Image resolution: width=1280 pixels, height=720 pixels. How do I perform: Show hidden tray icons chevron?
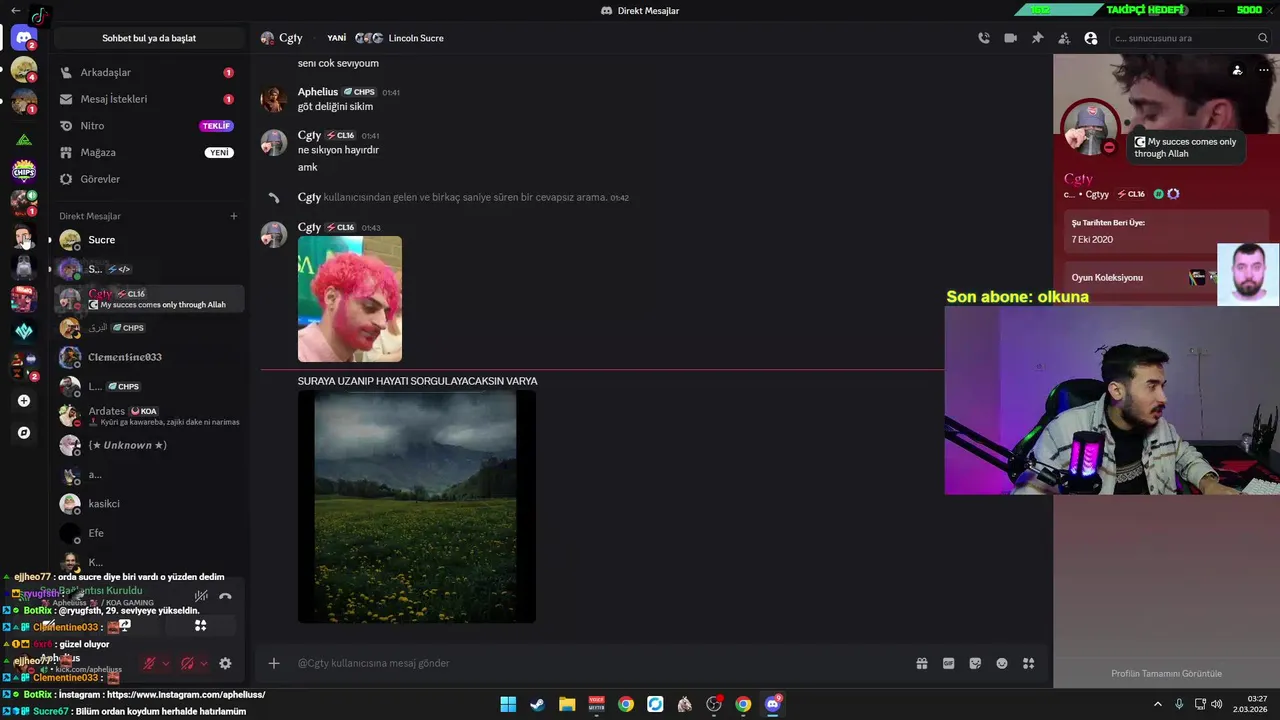1158,704
